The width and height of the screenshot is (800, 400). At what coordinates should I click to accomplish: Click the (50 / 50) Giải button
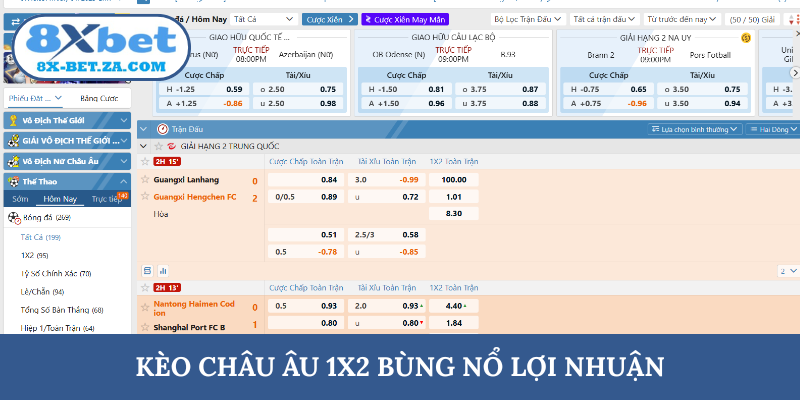[x=752, y=19]
